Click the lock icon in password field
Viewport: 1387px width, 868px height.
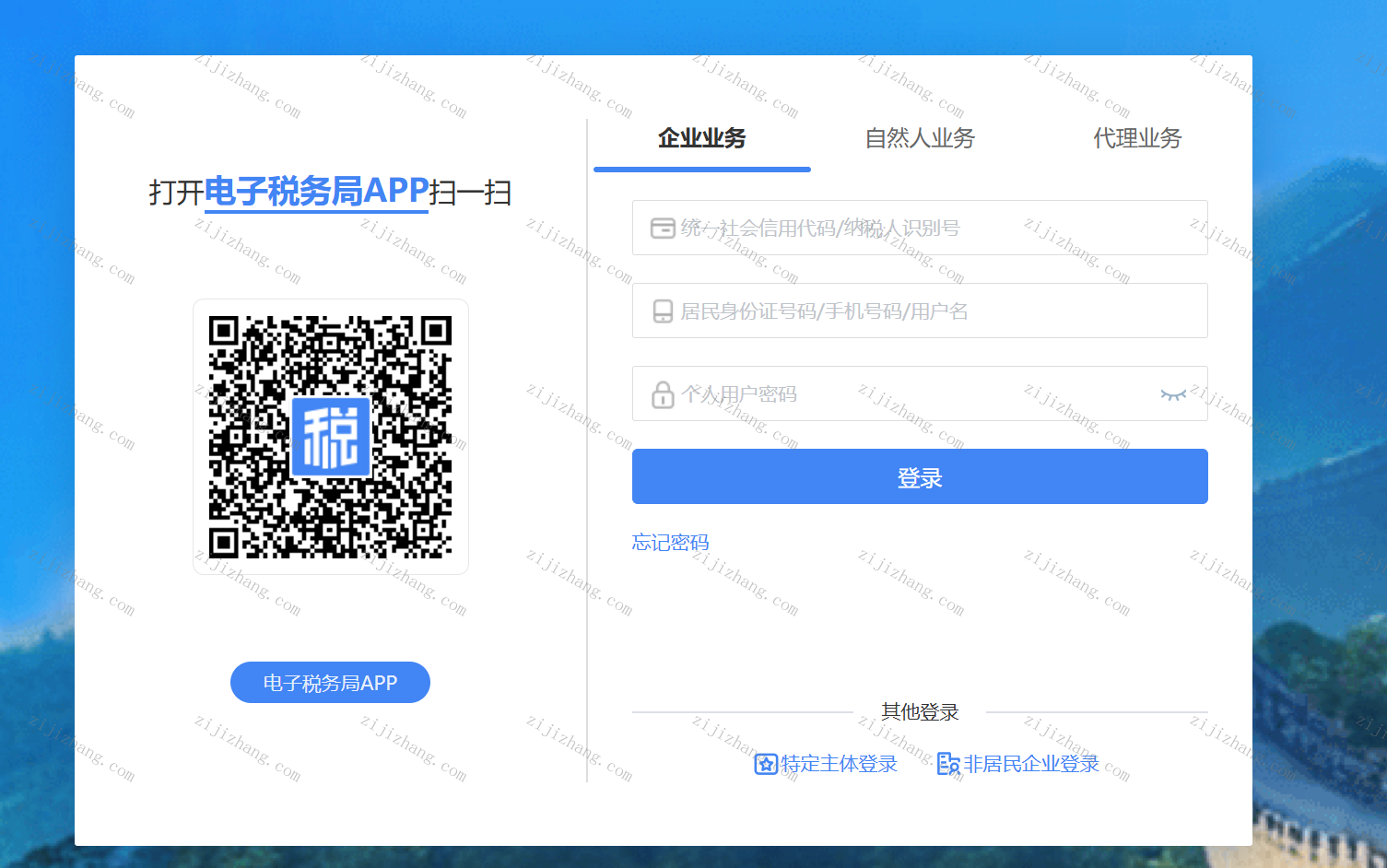tap(663, 394)
